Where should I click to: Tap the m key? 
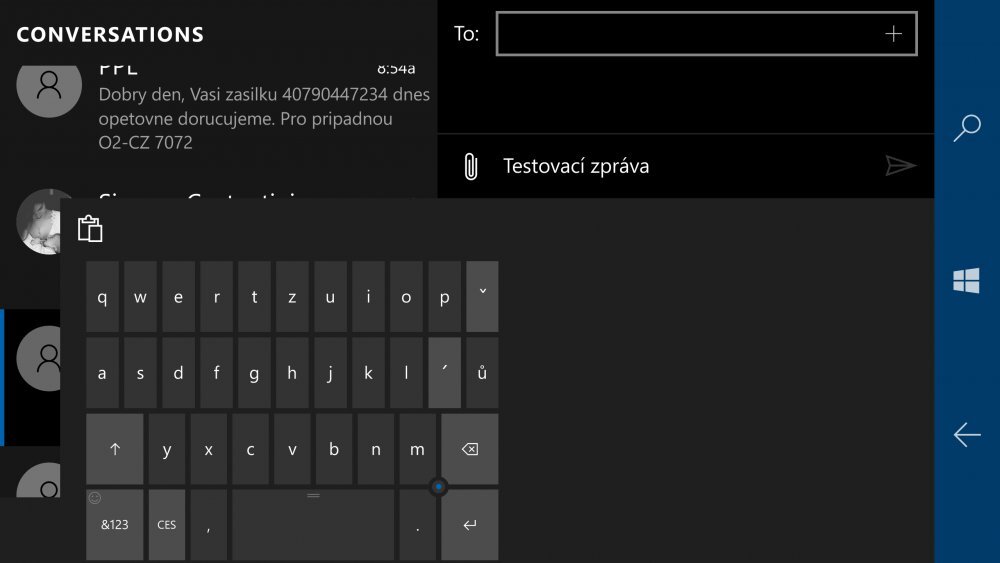tap(418, 449)
